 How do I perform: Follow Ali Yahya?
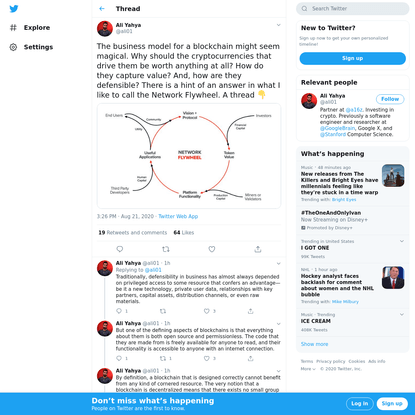pos(390,99)
